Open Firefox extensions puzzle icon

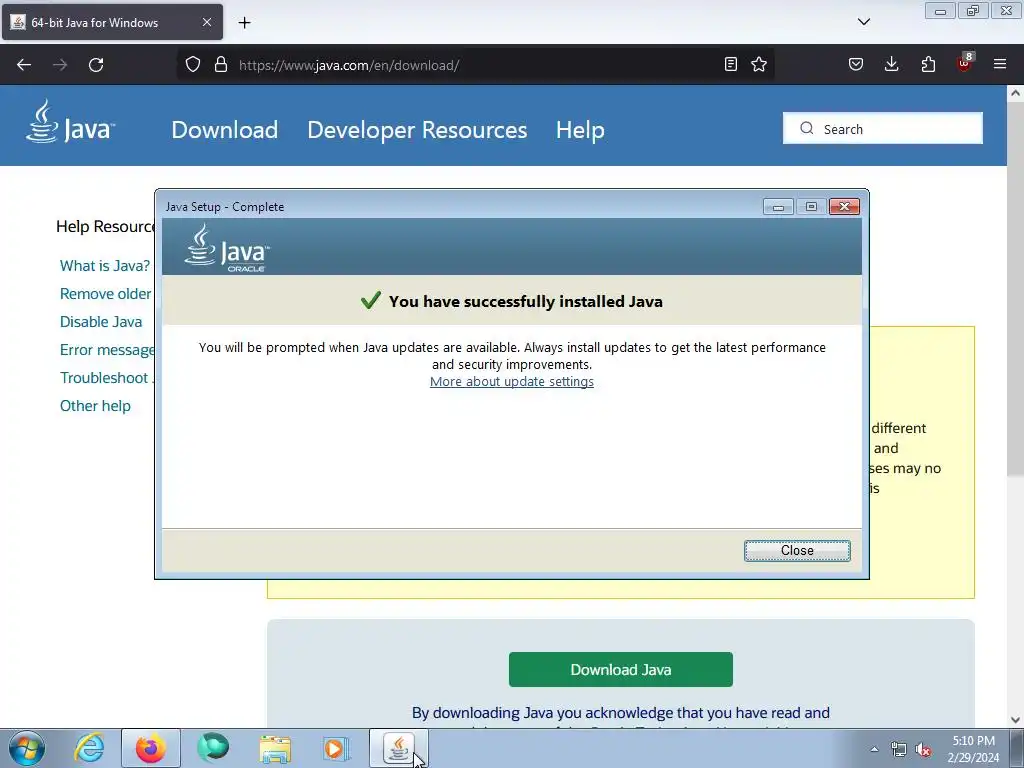[x=928, y=65]
